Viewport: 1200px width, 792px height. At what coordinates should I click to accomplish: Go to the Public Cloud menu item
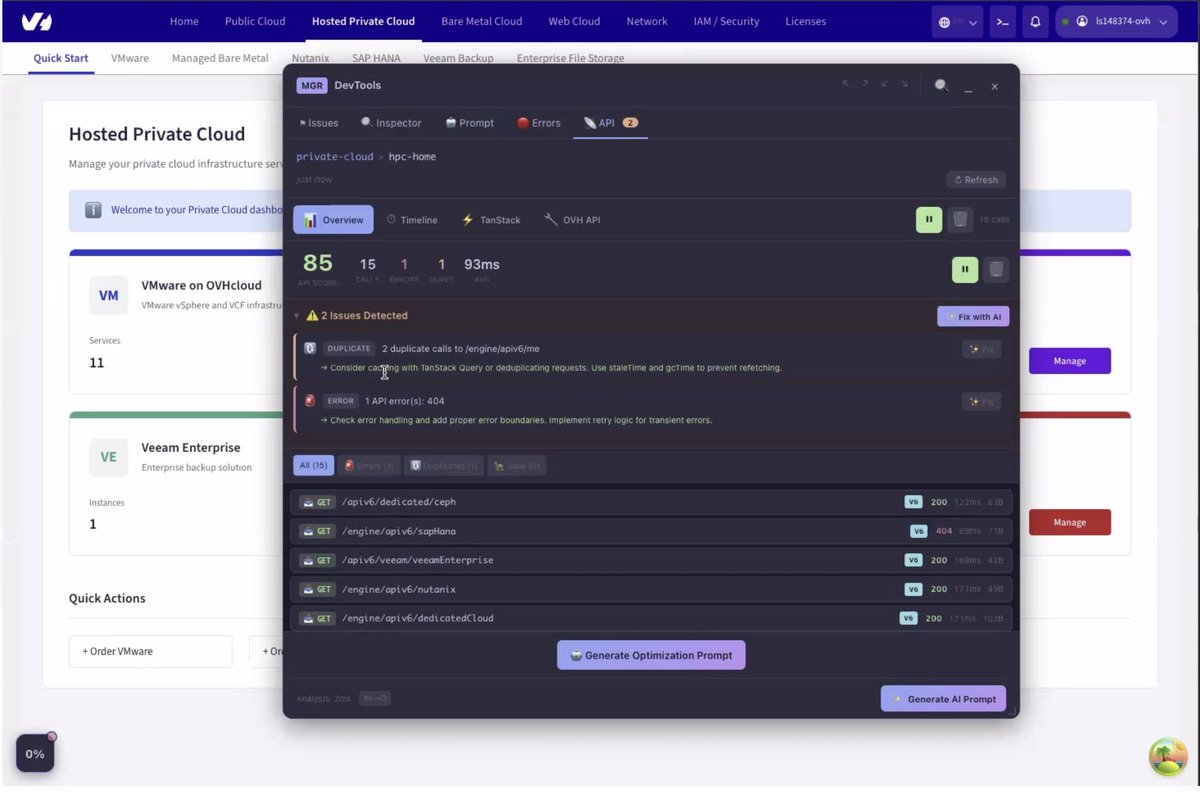click(x=255, y=21)
